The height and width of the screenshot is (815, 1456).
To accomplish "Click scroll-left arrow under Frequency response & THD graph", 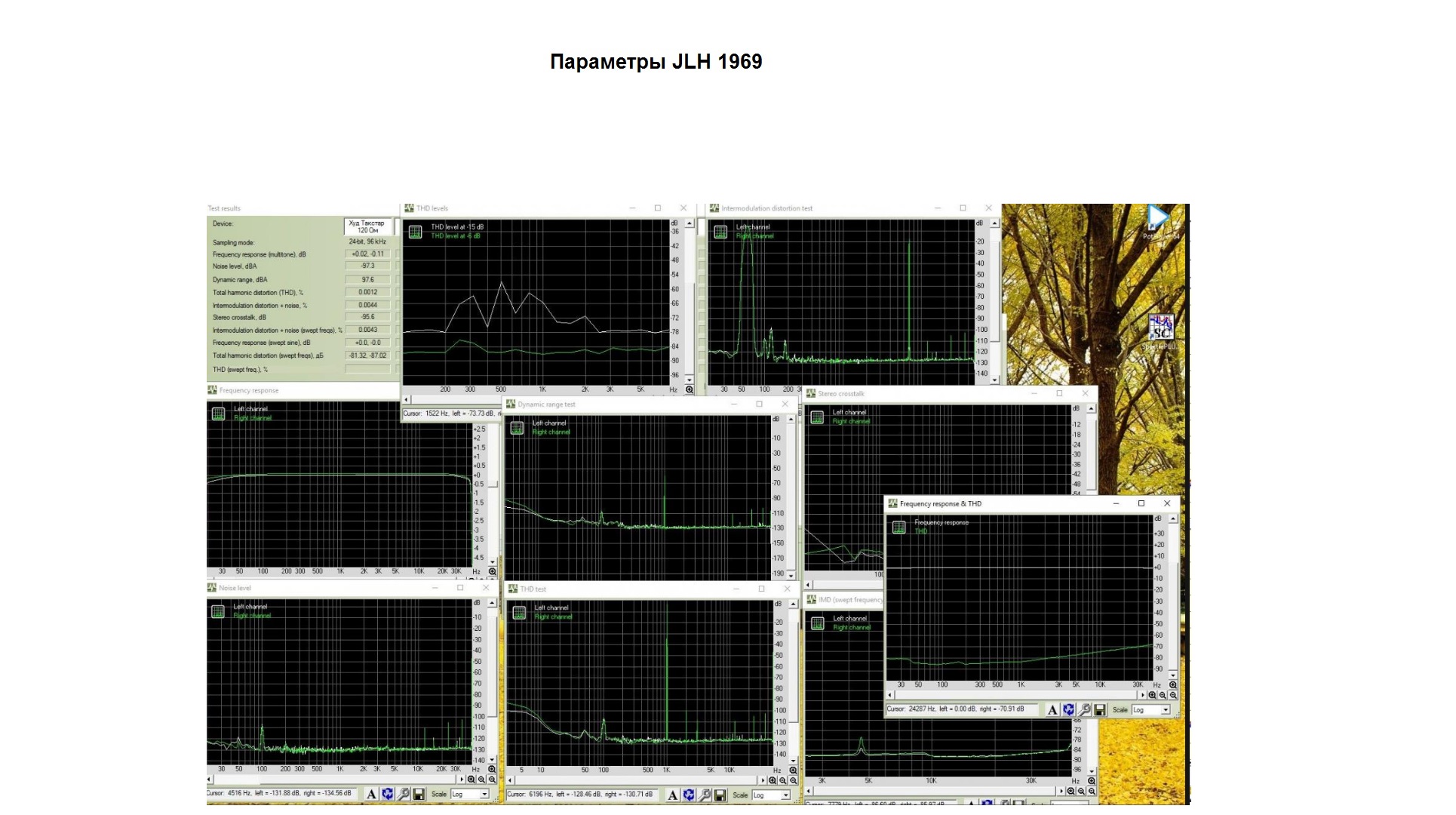I will [890, 695].
